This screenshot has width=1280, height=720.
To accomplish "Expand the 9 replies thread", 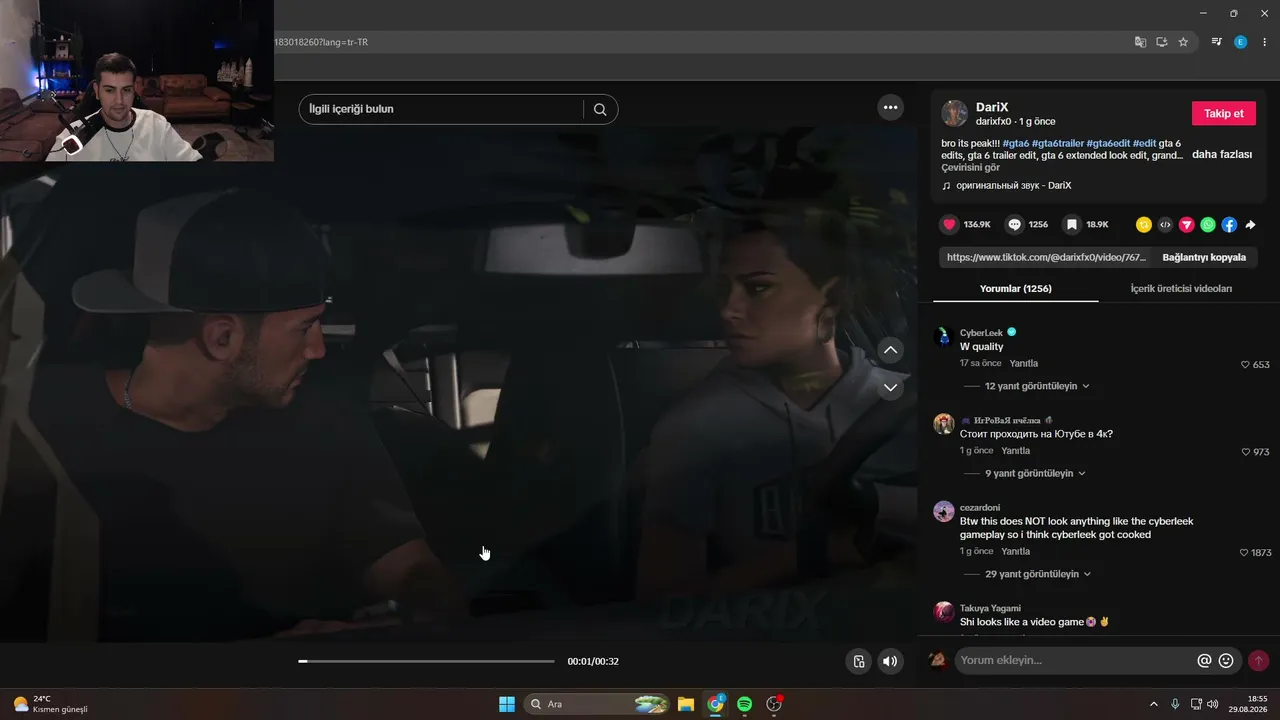I will 1035,473.
